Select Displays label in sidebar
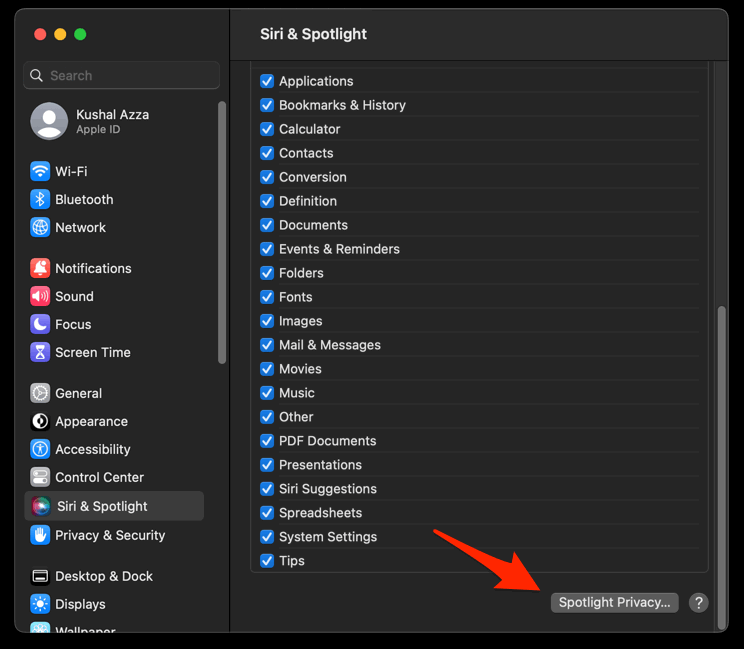 tap(80, 604)
